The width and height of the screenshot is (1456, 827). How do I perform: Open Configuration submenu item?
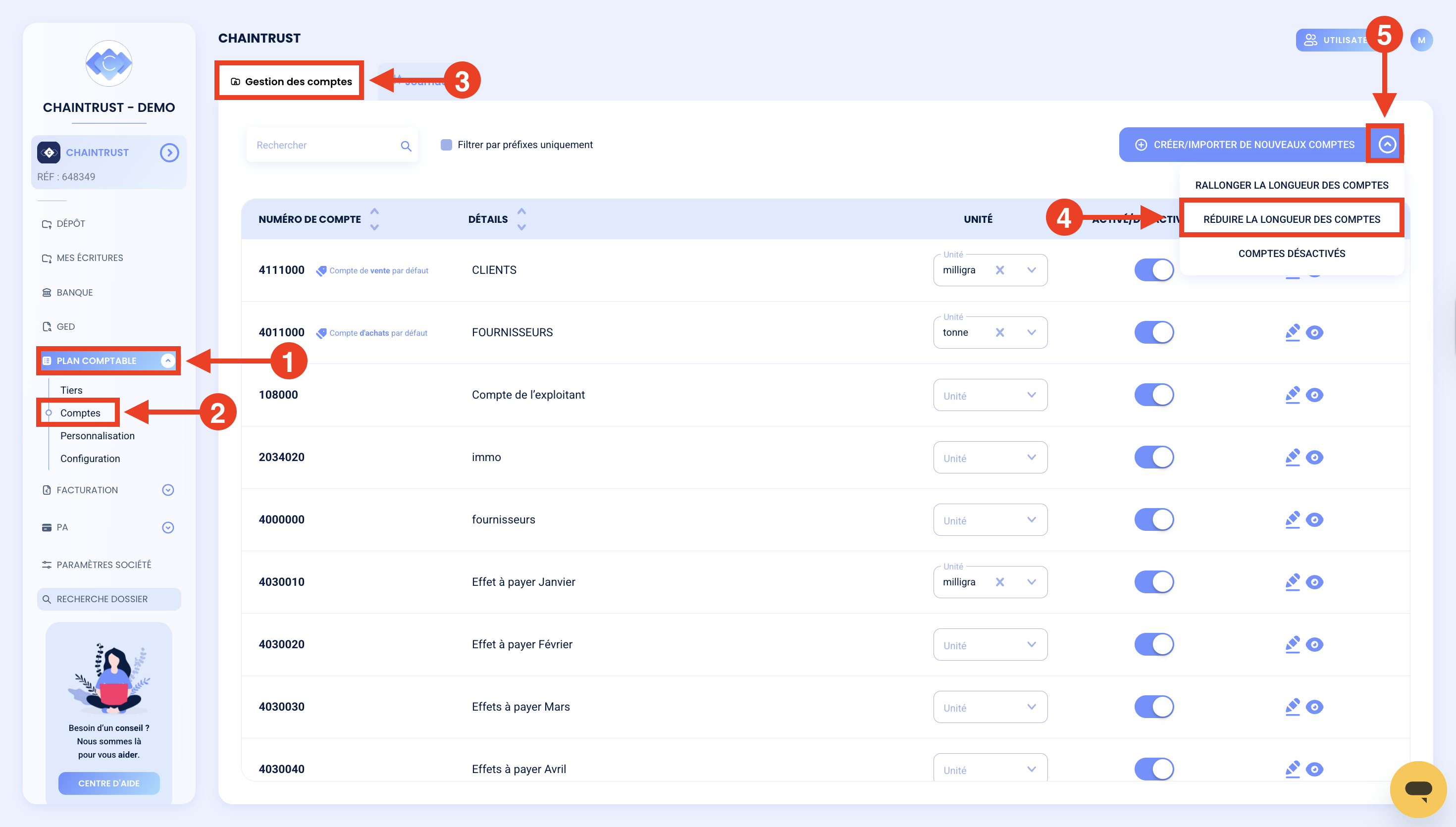pos(90,459)
